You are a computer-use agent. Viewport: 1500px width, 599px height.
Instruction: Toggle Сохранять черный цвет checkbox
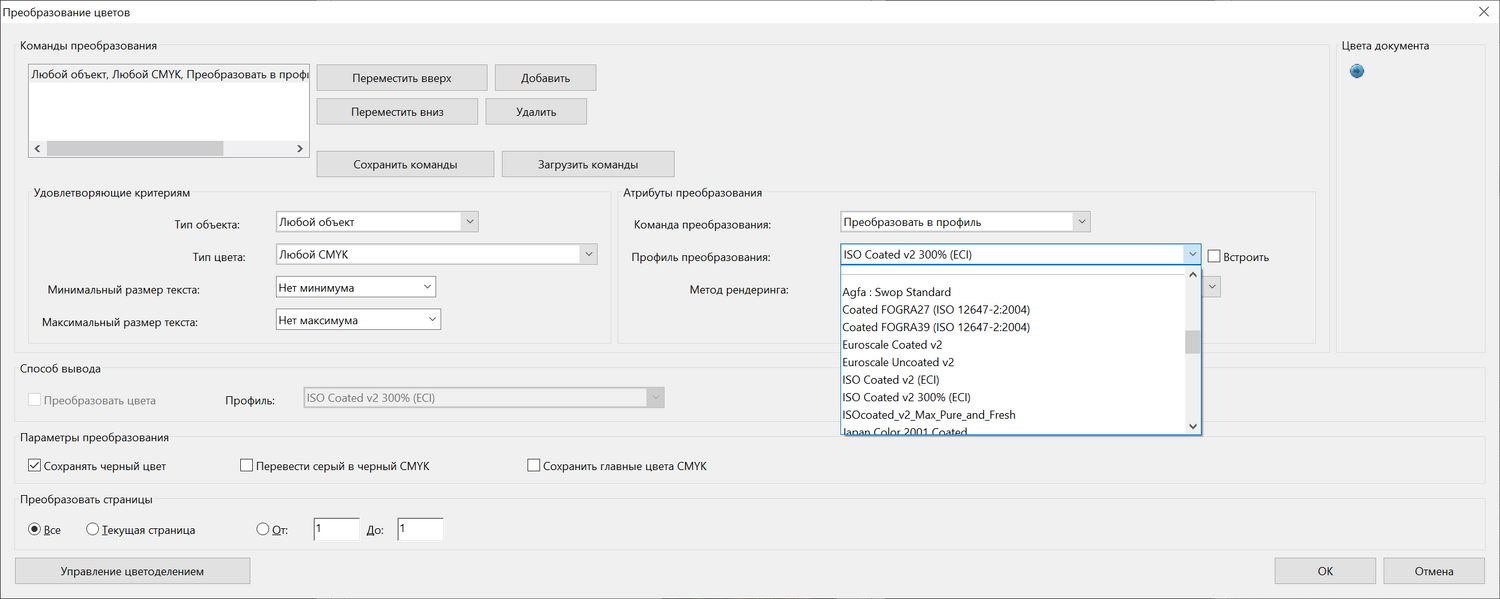click(x=35, y=465)
